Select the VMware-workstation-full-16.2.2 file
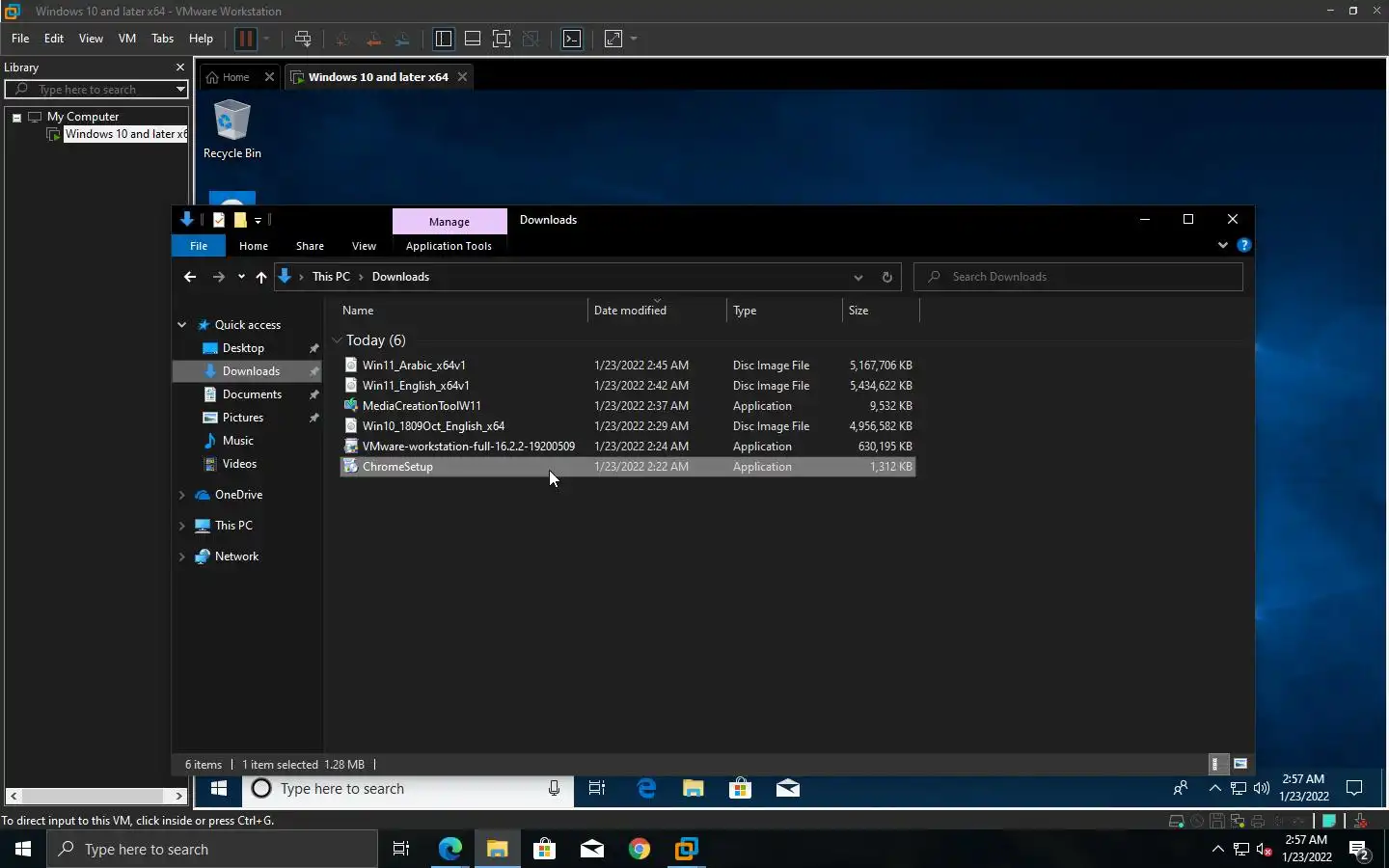 (628, 447)
